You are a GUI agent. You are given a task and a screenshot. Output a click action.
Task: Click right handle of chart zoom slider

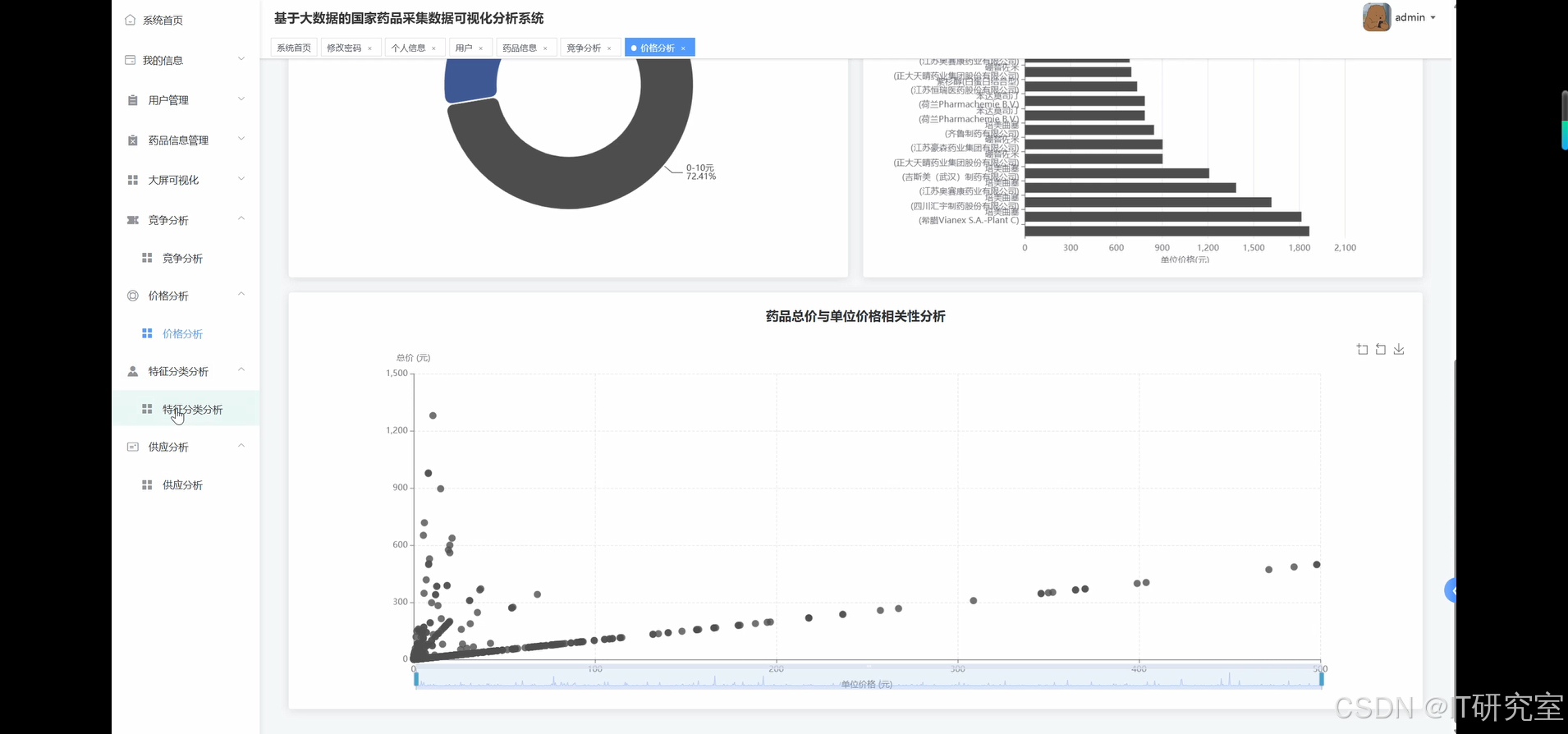pyautogui.click(x=1321, y=679)
